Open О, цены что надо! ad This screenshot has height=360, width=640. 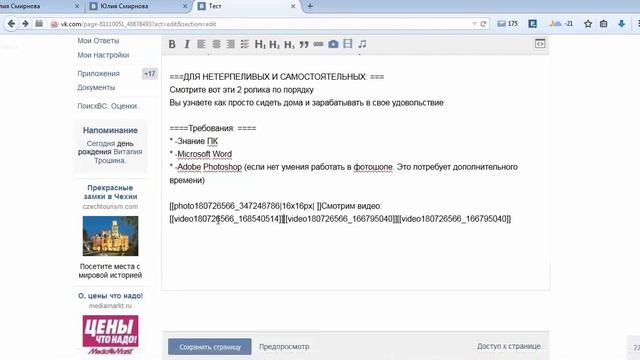(110, 296)
